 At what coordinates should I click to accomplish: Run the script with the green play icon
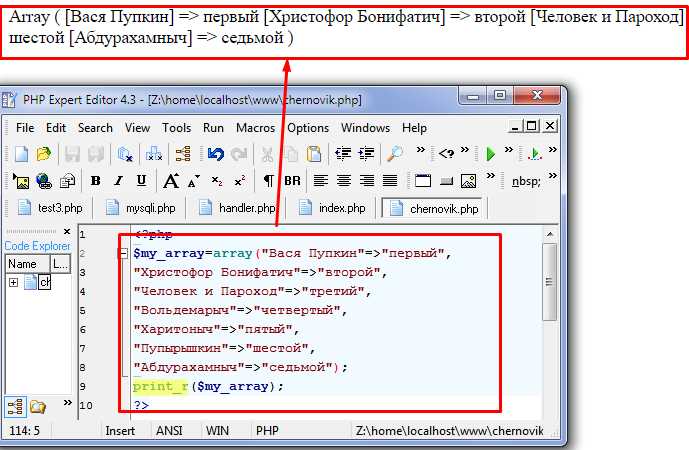(490, 154)
